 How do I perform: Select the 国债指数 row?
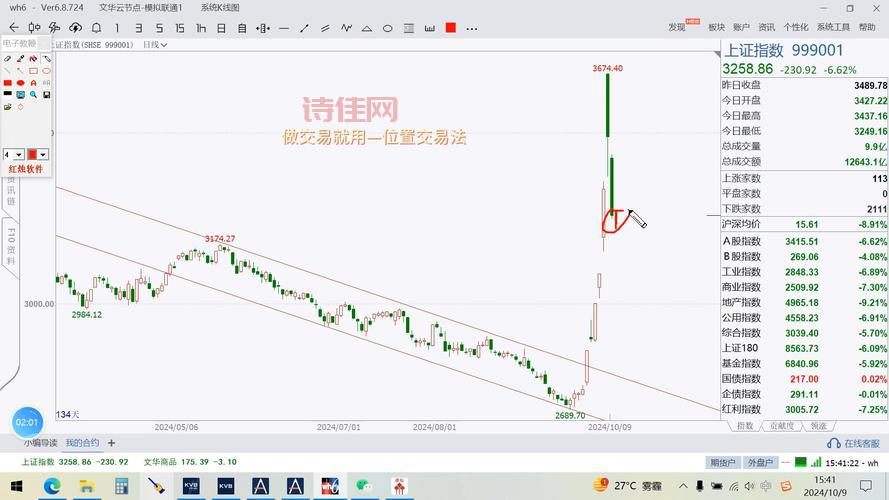(x=804, y=379)
